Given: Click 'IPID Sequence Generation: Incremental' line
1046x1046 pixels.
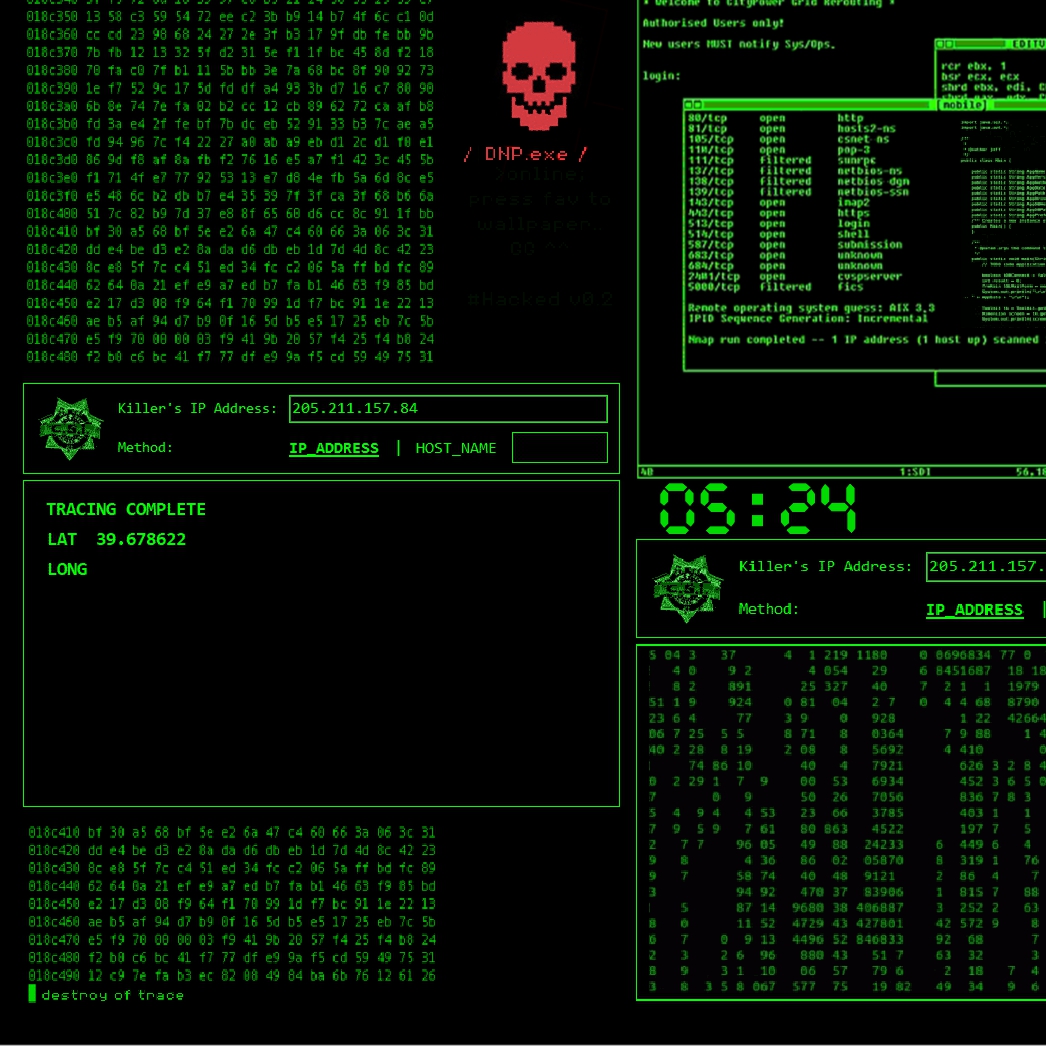Looking at the screenshot, I should click(808, 319).
